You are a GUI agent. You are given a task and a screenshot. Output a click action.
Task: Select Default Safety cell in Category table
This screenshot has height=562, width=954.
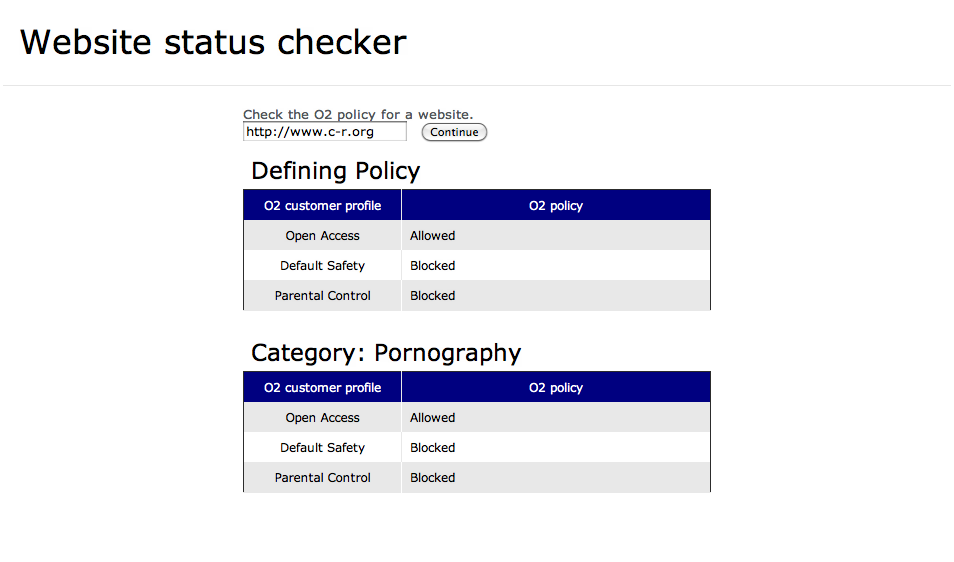[x=322, y=448]
